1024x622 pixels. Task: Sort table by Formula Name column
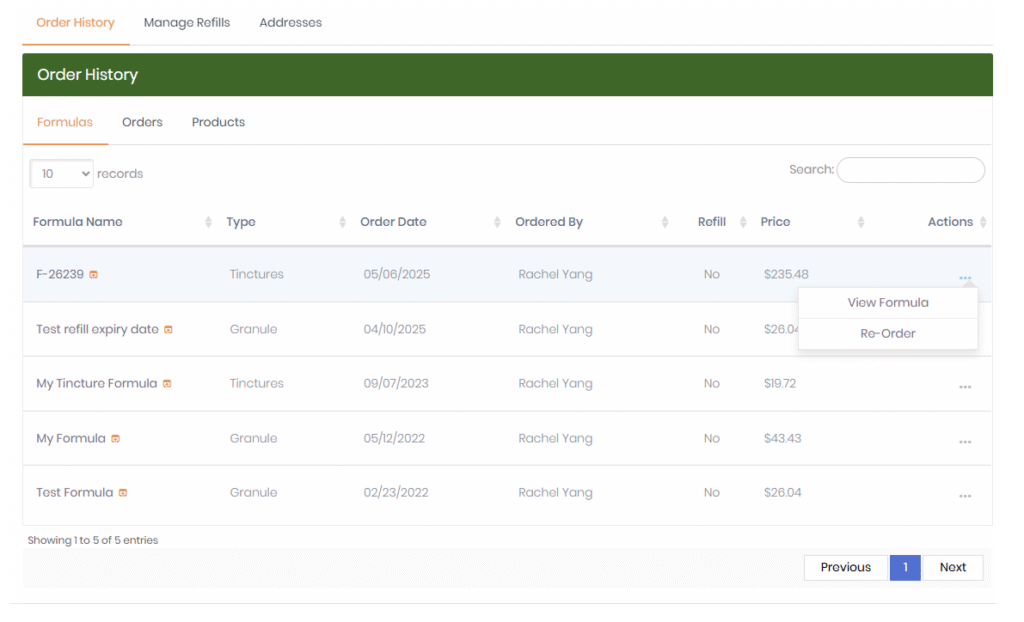coord(78,222)
